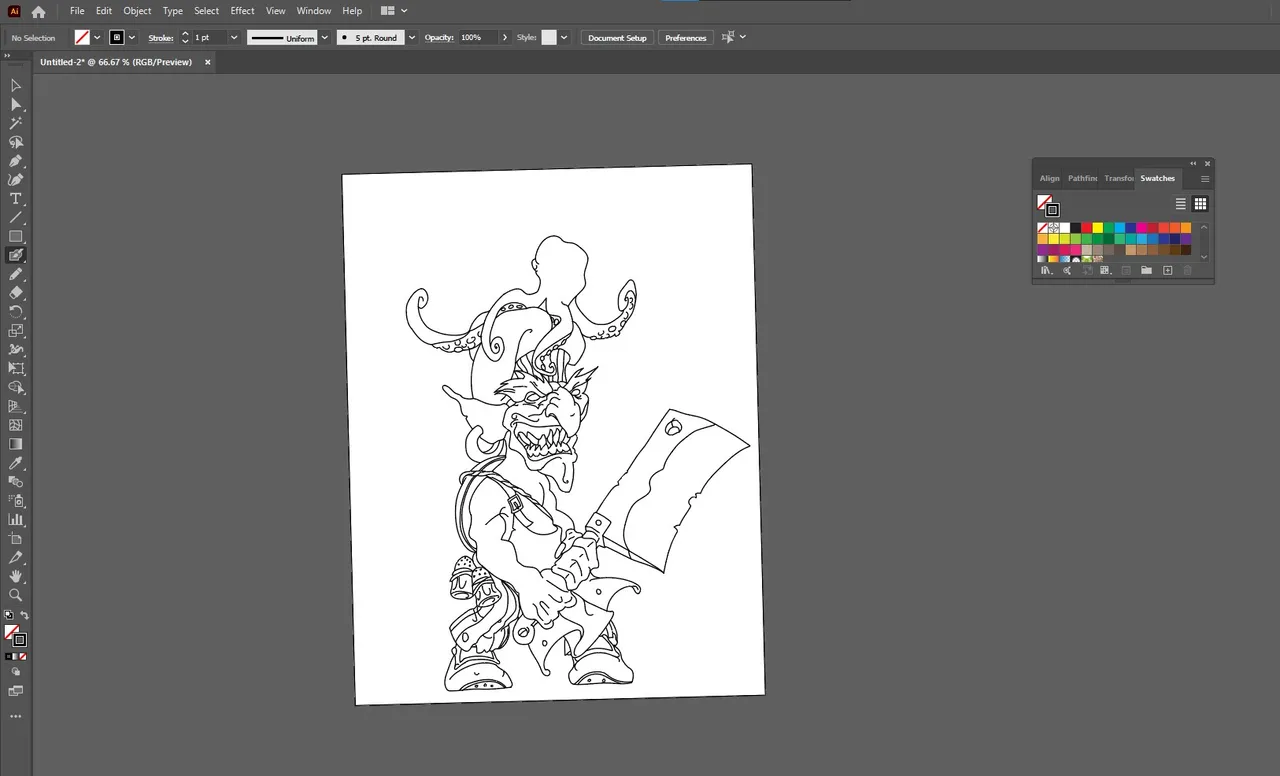The height and width of the screenshot is (776, 1280).
Task: Select the Blend tool
Action: pos(16,482)
